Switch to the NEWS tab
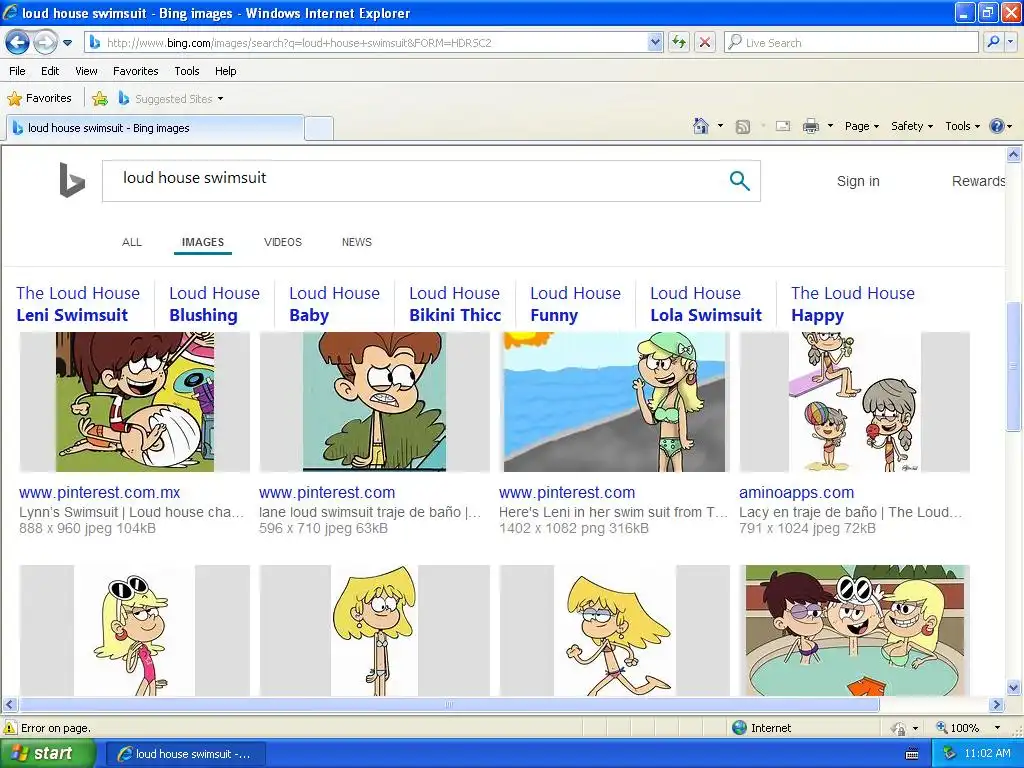1024x768 pixels. coord(357,242)
